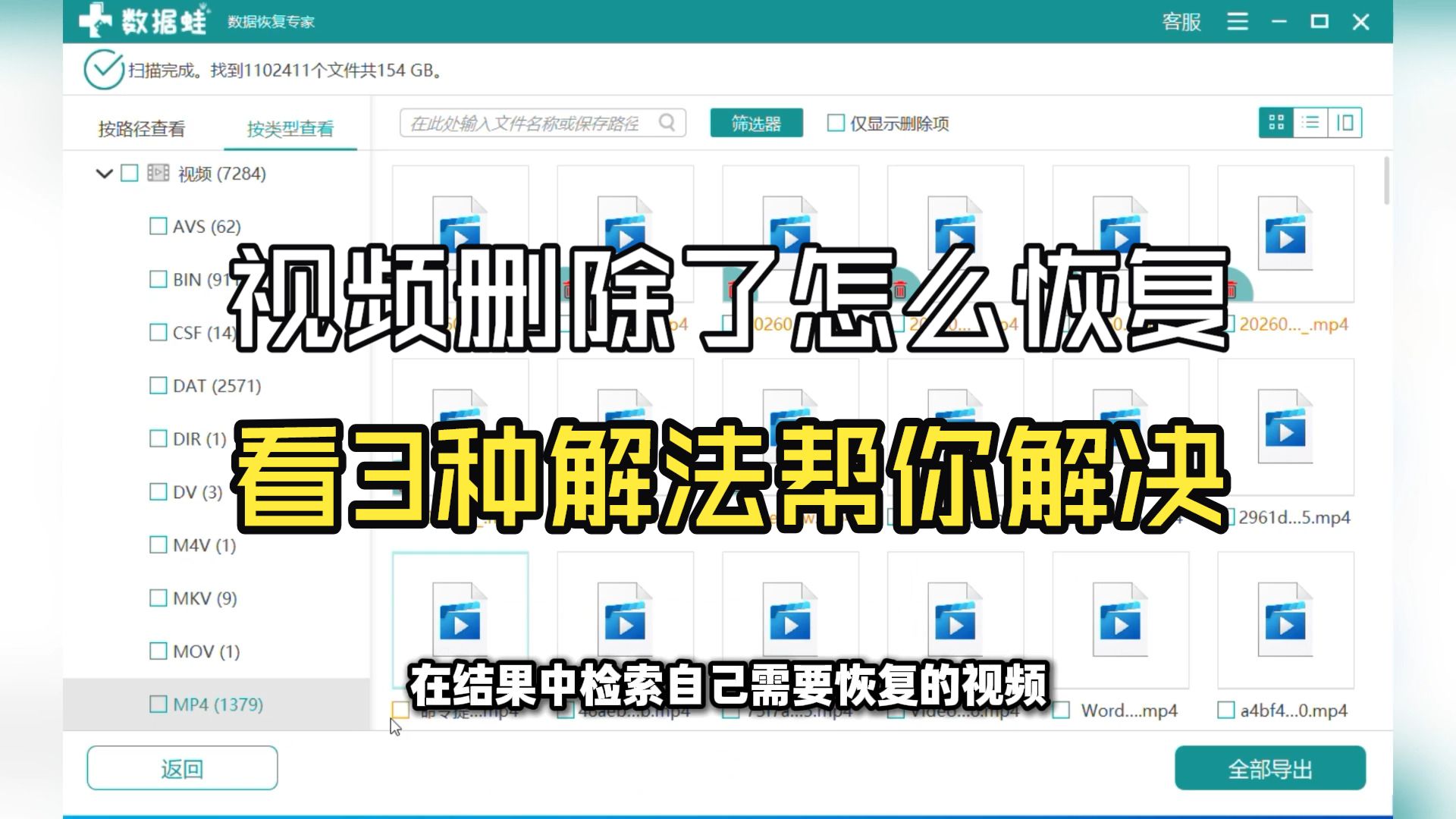The image size is (1456, 819).
Task: Check the MKV (9) checkbox
Action: pyautogui.click(x=158, y=598)
